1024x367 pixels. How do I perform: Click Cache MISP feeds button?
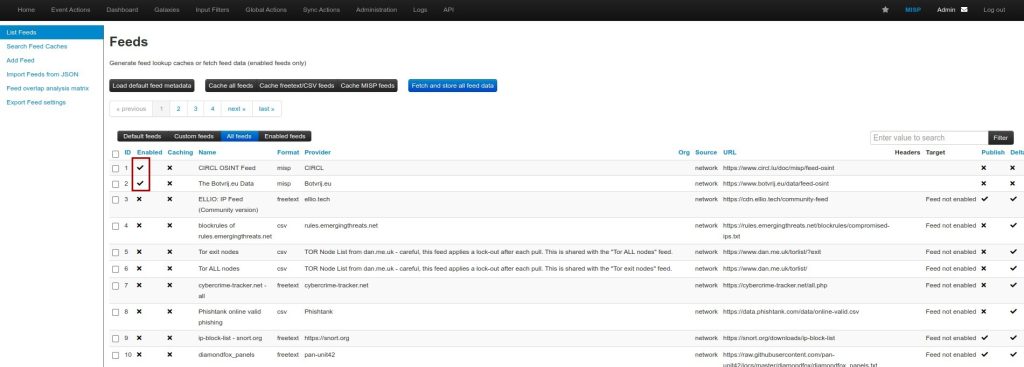click(x=368, y=86)
